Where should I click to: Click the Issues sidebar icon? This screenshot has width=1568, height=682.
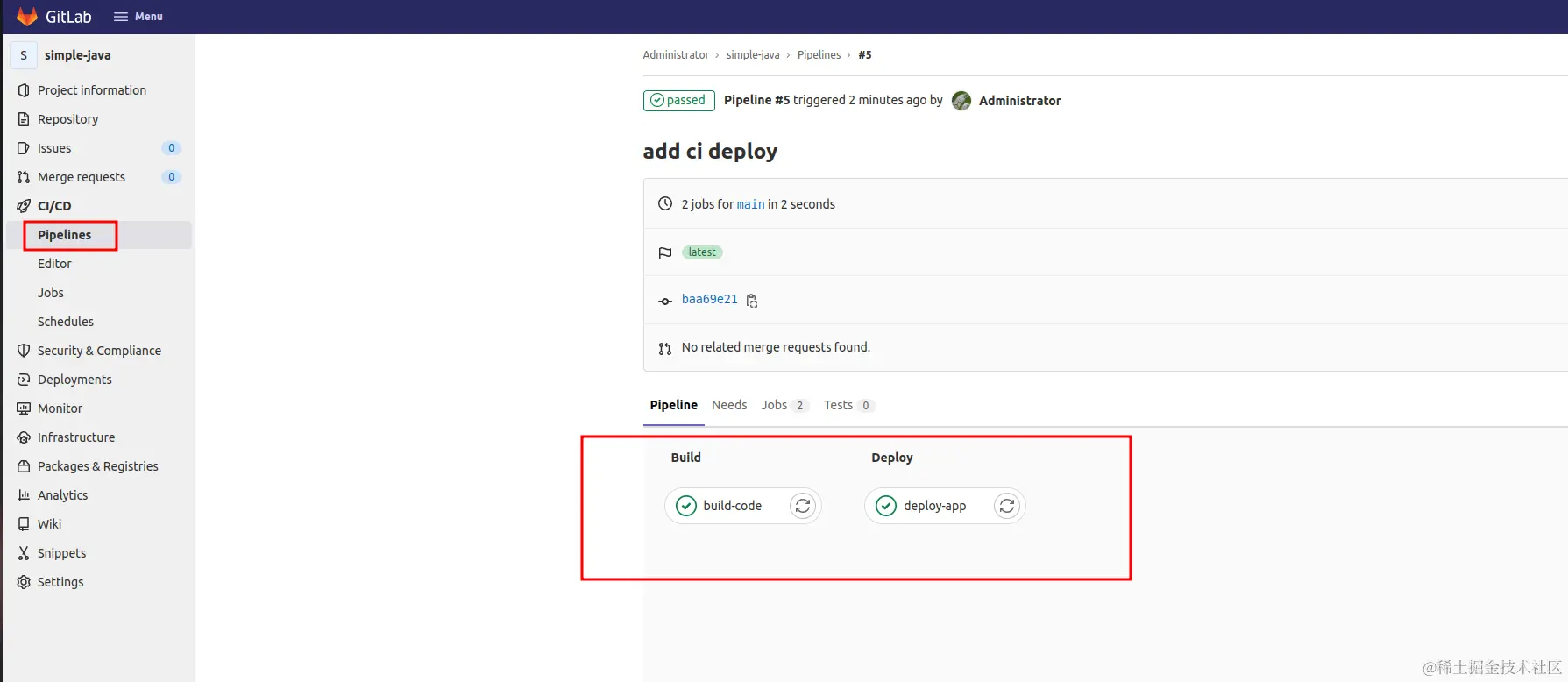pos(24,148)
